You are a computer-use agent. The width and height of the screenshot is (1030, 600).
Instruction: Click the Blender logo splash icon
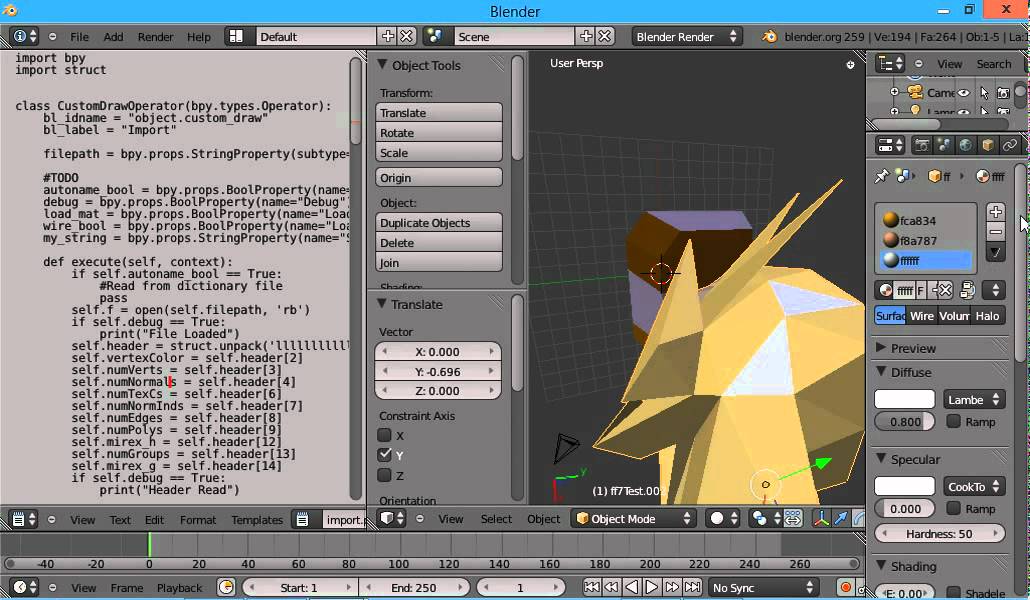point(770,37)
